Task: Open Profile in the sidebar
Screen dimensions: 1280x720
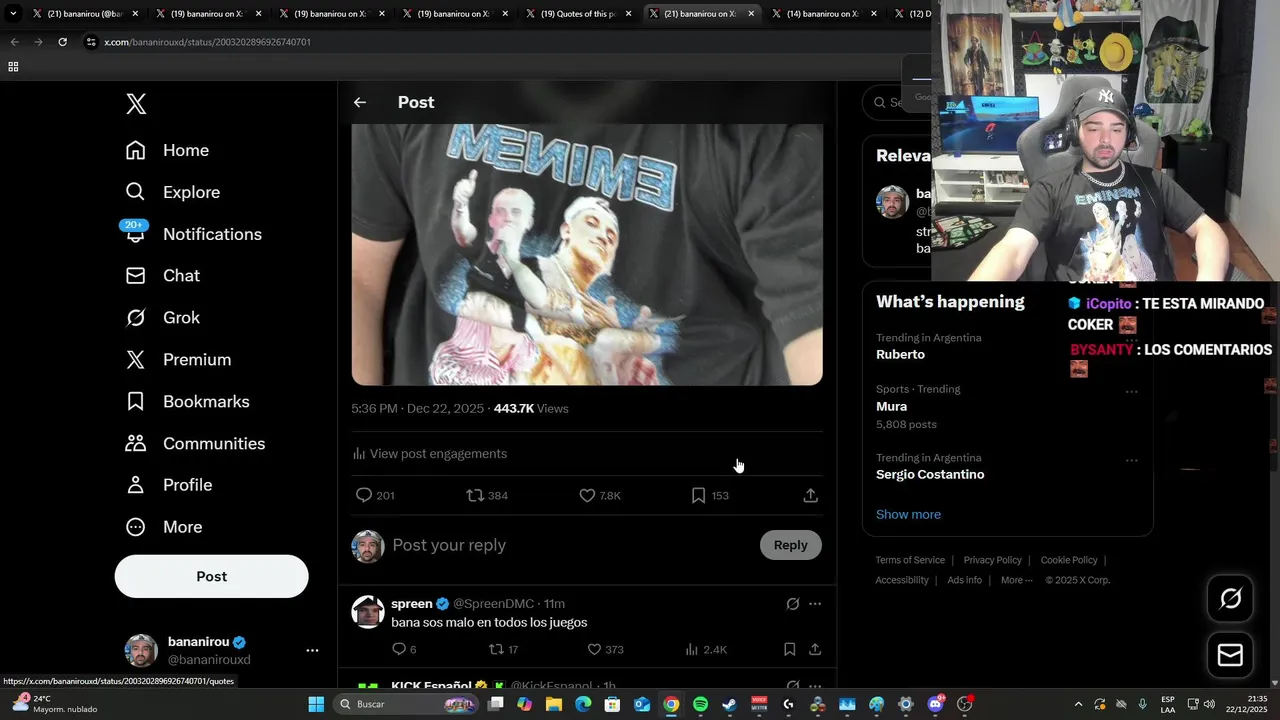Action: (x=168, y=485)
